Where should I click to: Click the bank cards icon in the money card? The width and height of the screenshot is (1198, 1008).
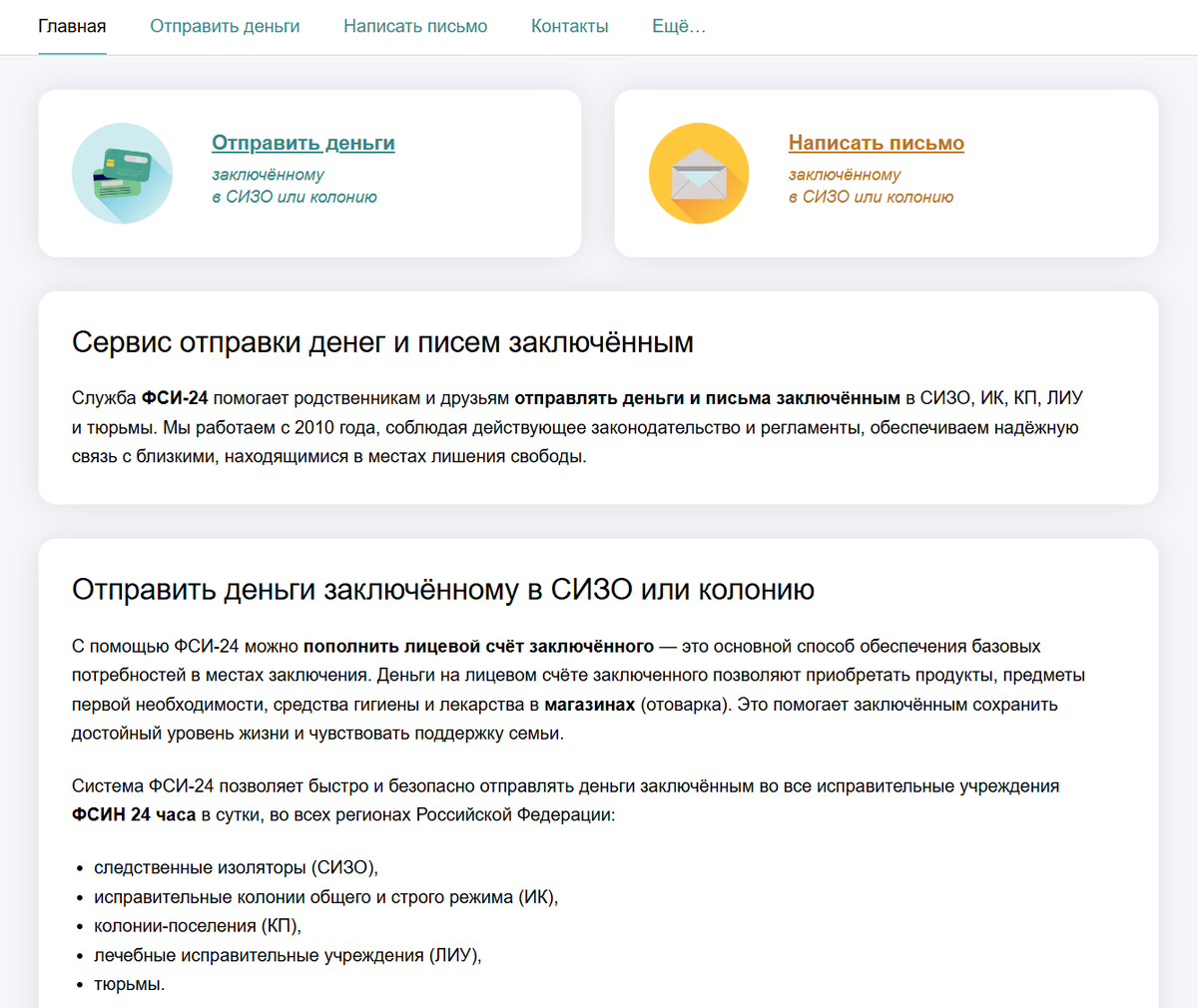[x=122, y=174]
